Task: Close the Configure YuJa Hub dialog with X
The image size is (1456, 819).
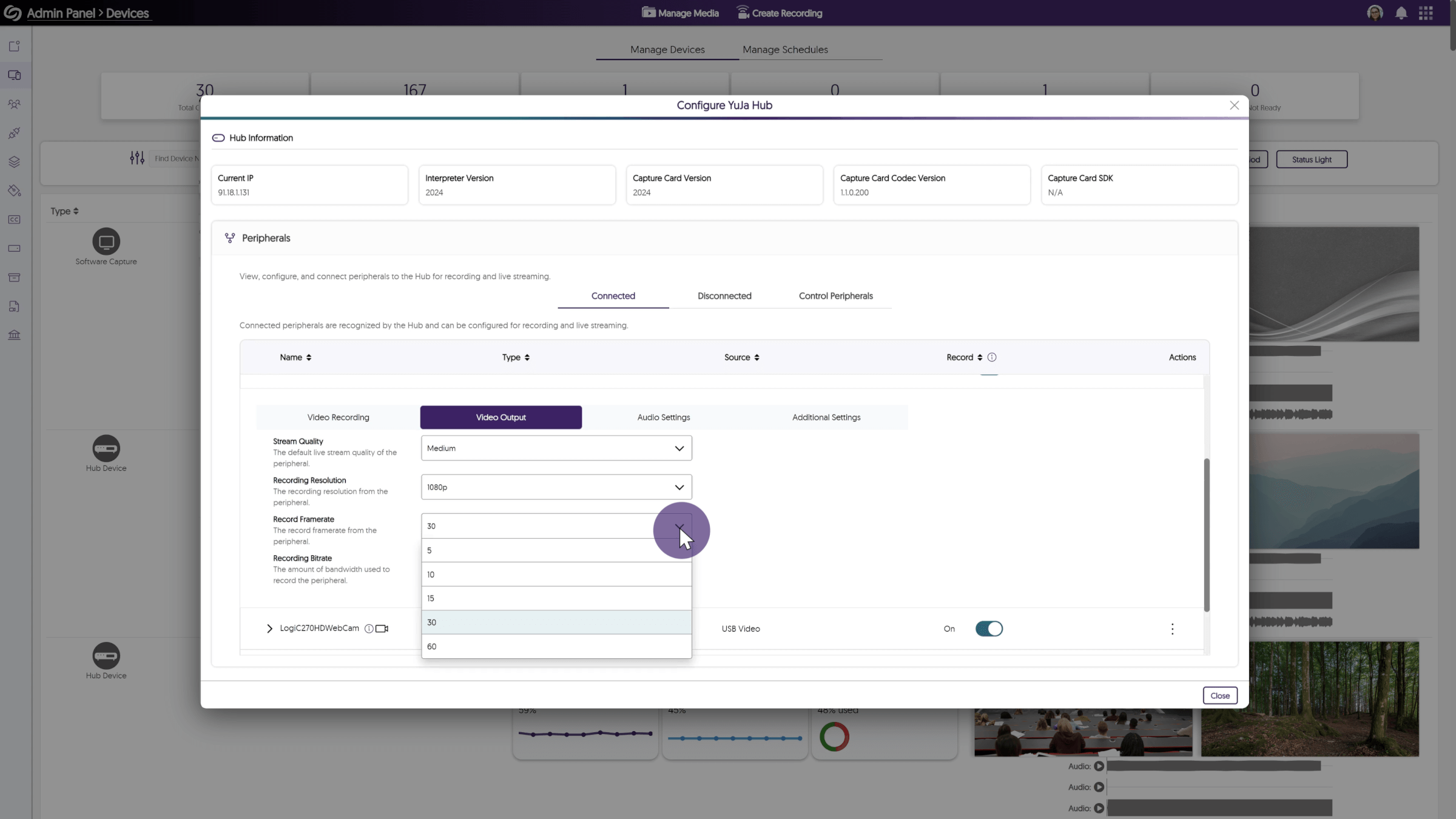Action: pos(1234,106)
